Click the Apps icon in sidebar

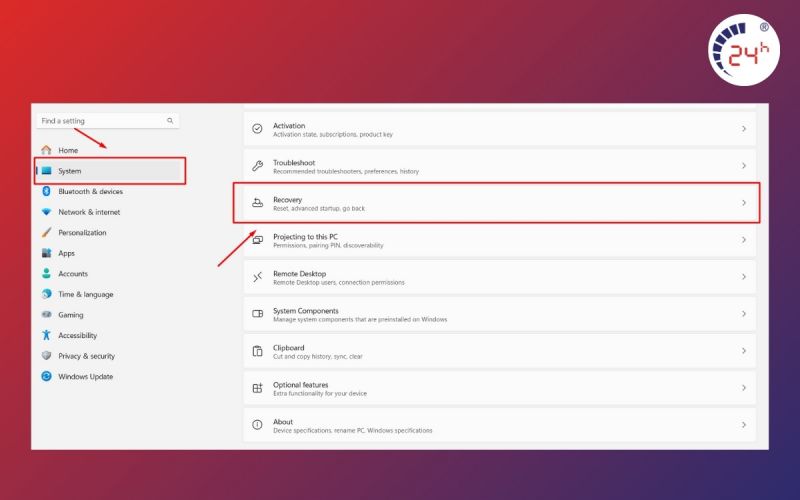click(46, 253)
